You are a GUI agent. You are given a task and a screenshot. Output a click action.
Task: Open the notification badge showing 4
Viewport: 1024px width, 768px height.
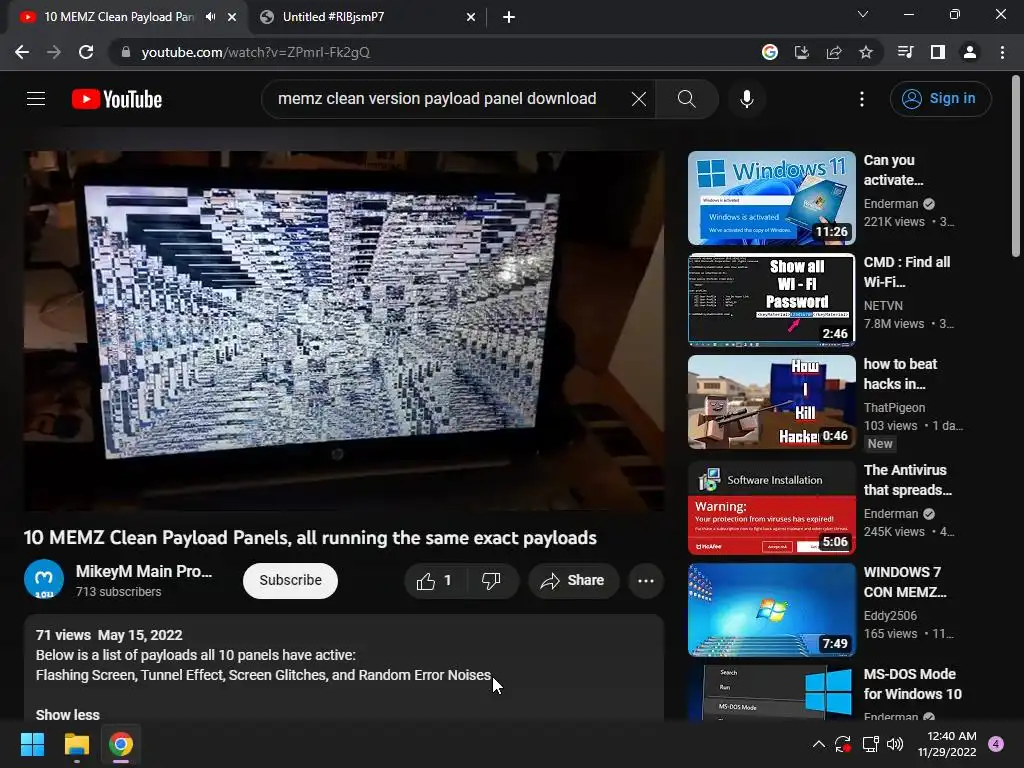996,744
